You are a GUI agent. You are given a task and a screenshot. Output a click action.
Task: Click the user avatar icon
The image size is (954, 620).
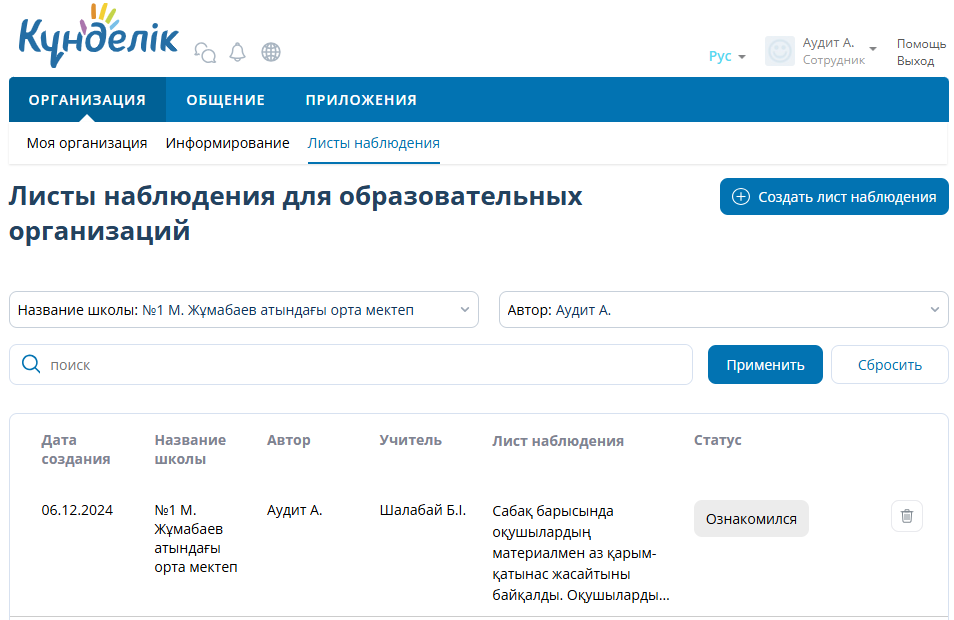pyautogui.click(x=779, y=52)
